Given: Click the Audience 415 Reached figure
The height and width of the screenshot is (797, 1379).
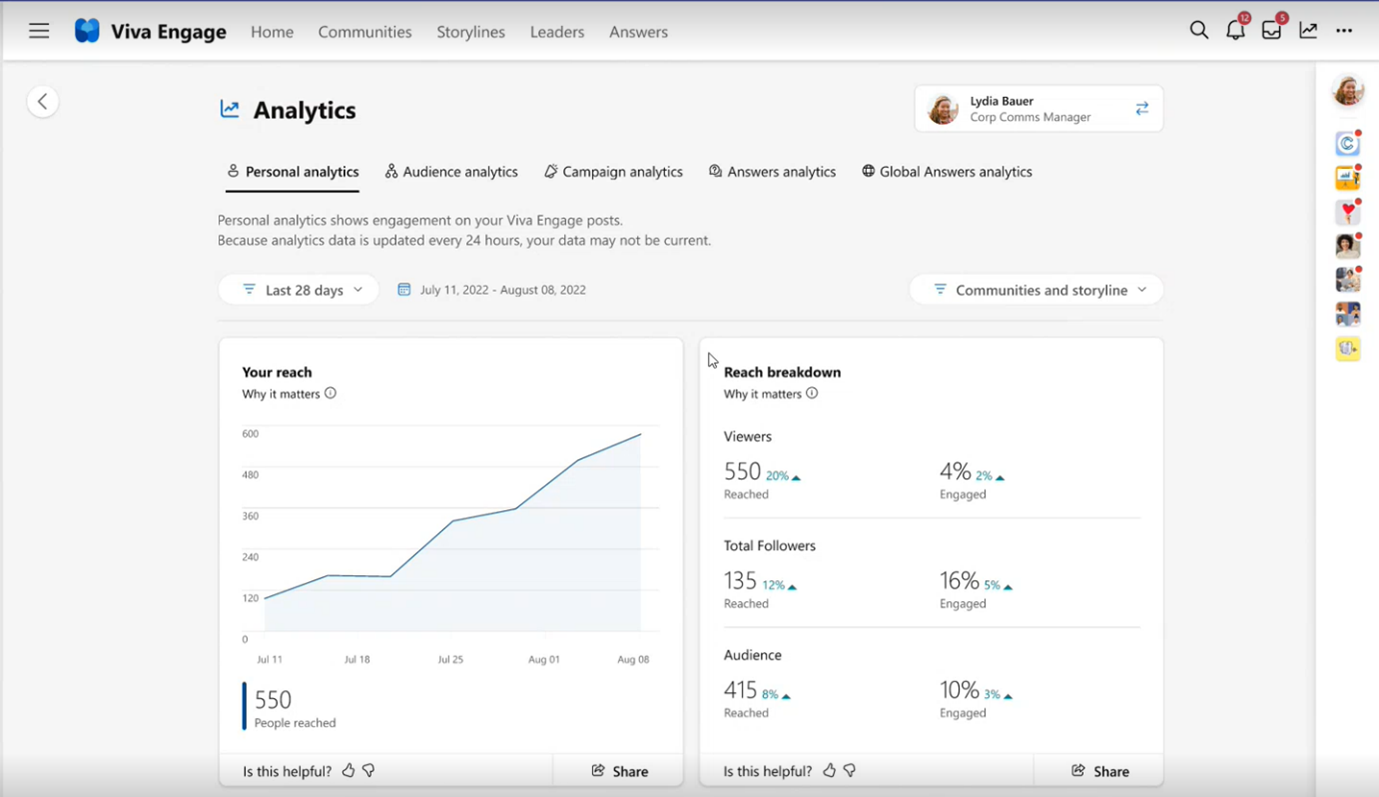Looking at the screenshot, I should coord(741,690).
